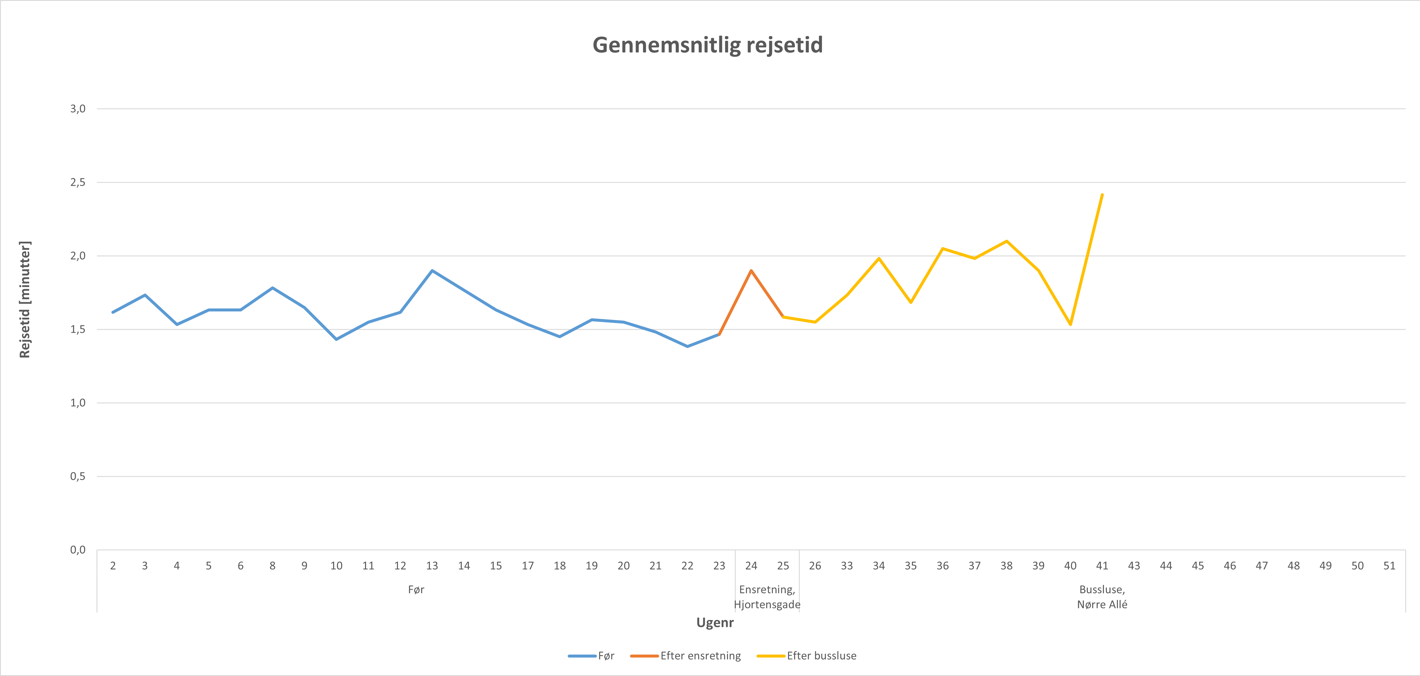Click the Bussluse, Nørre Allé group label

(x=1102, y=597)
